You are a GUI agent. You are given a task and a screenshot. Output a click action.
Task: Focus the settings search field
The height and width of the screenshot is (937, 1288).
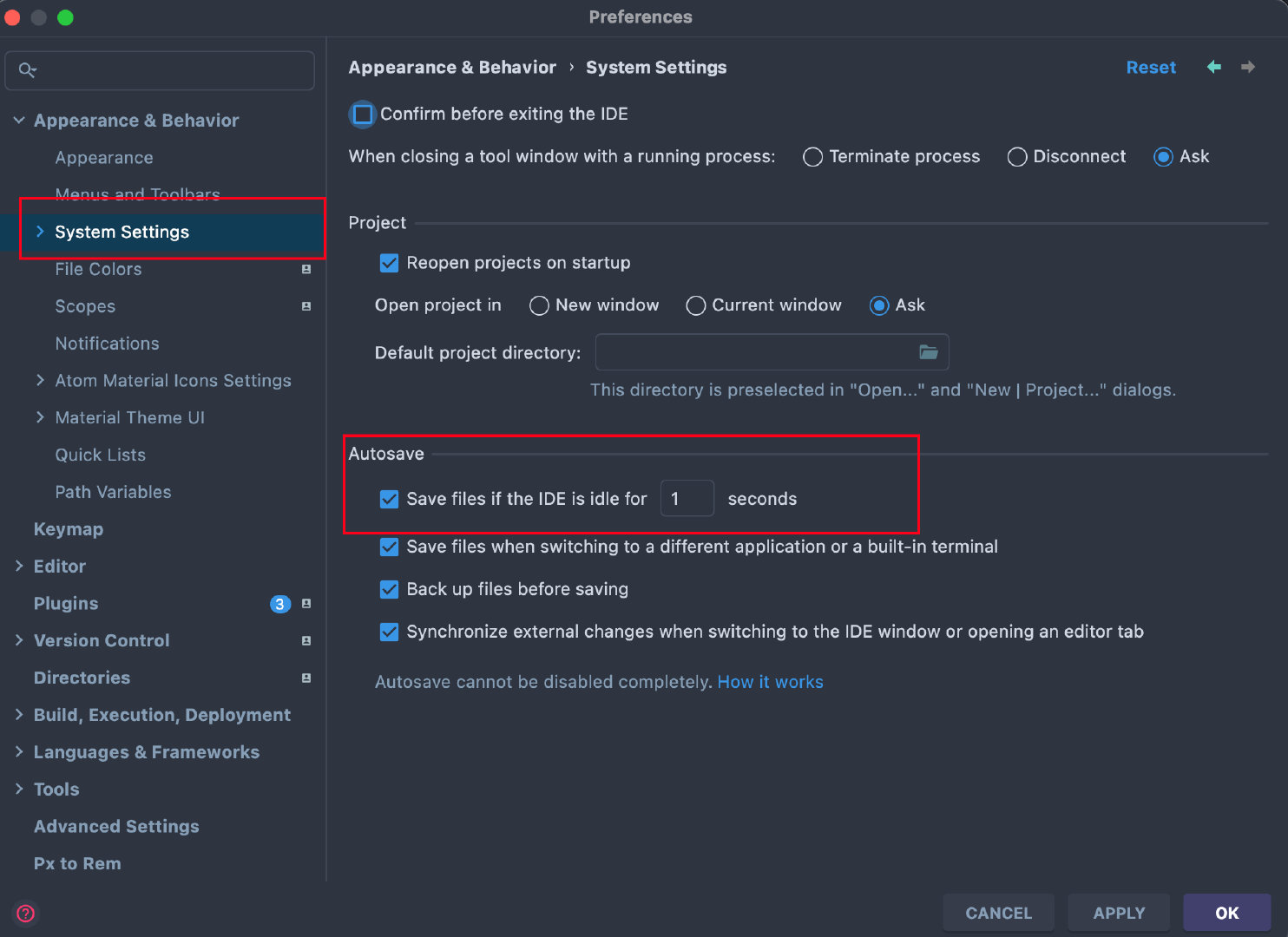pyautogui.click(x=160, y=70)
